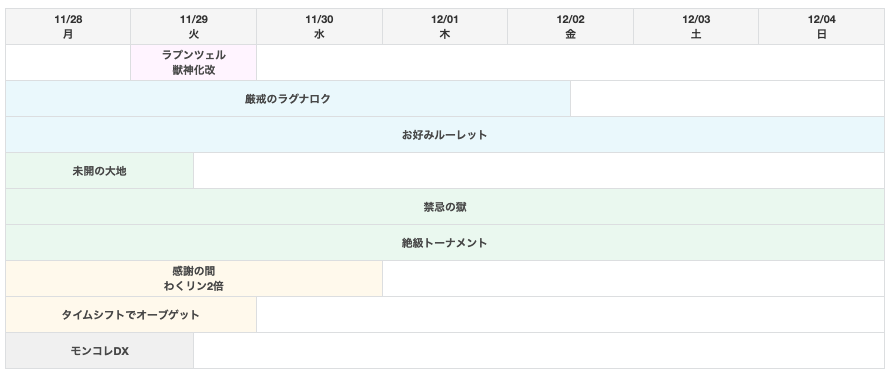Screen dimensions: 890x378
Task: Open the ラプンツェル 獣神化改 event
Action: 194,62
